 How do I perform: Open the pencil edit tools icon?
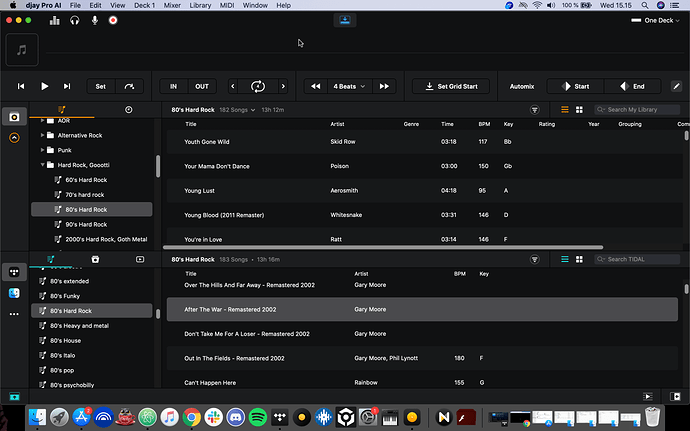676,86
